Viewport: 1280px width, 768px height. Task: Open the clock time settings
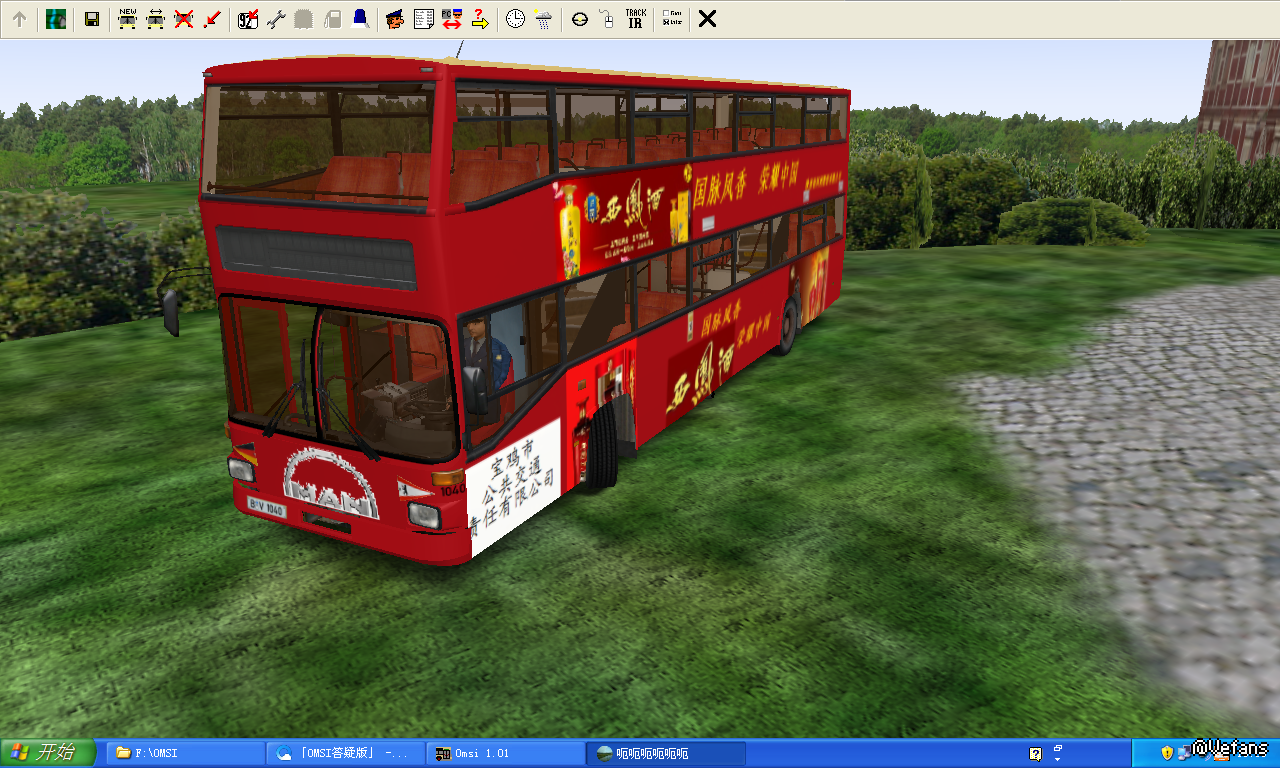point(515,19)
